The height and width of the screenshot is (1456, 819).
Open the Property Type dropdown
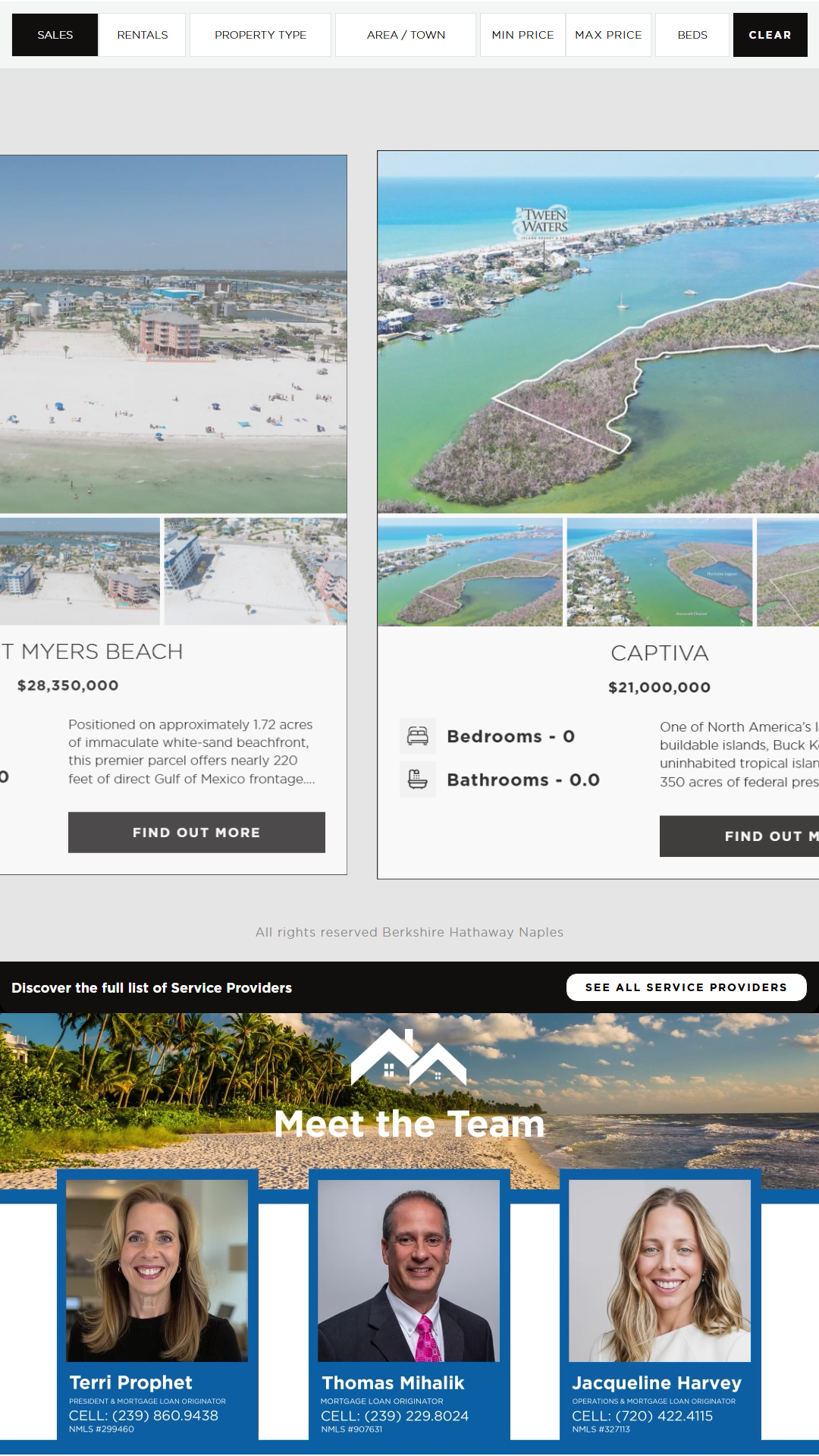tap(260, 35)
